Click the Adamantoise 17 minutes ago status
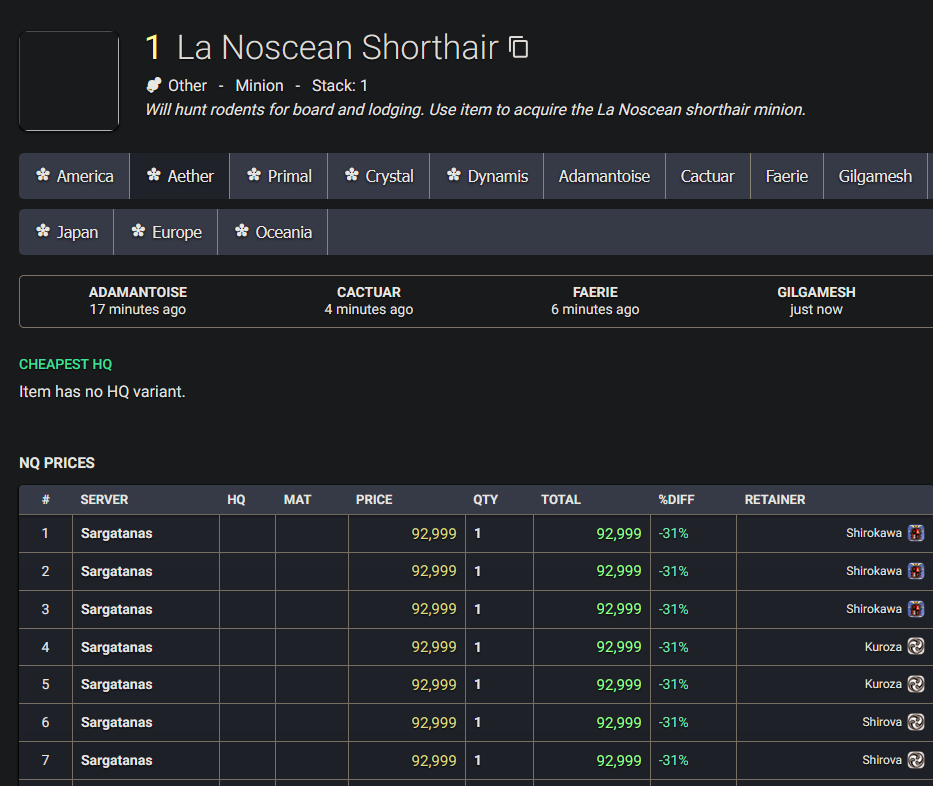The image size is (933, 786). click(x=138, y=301)
